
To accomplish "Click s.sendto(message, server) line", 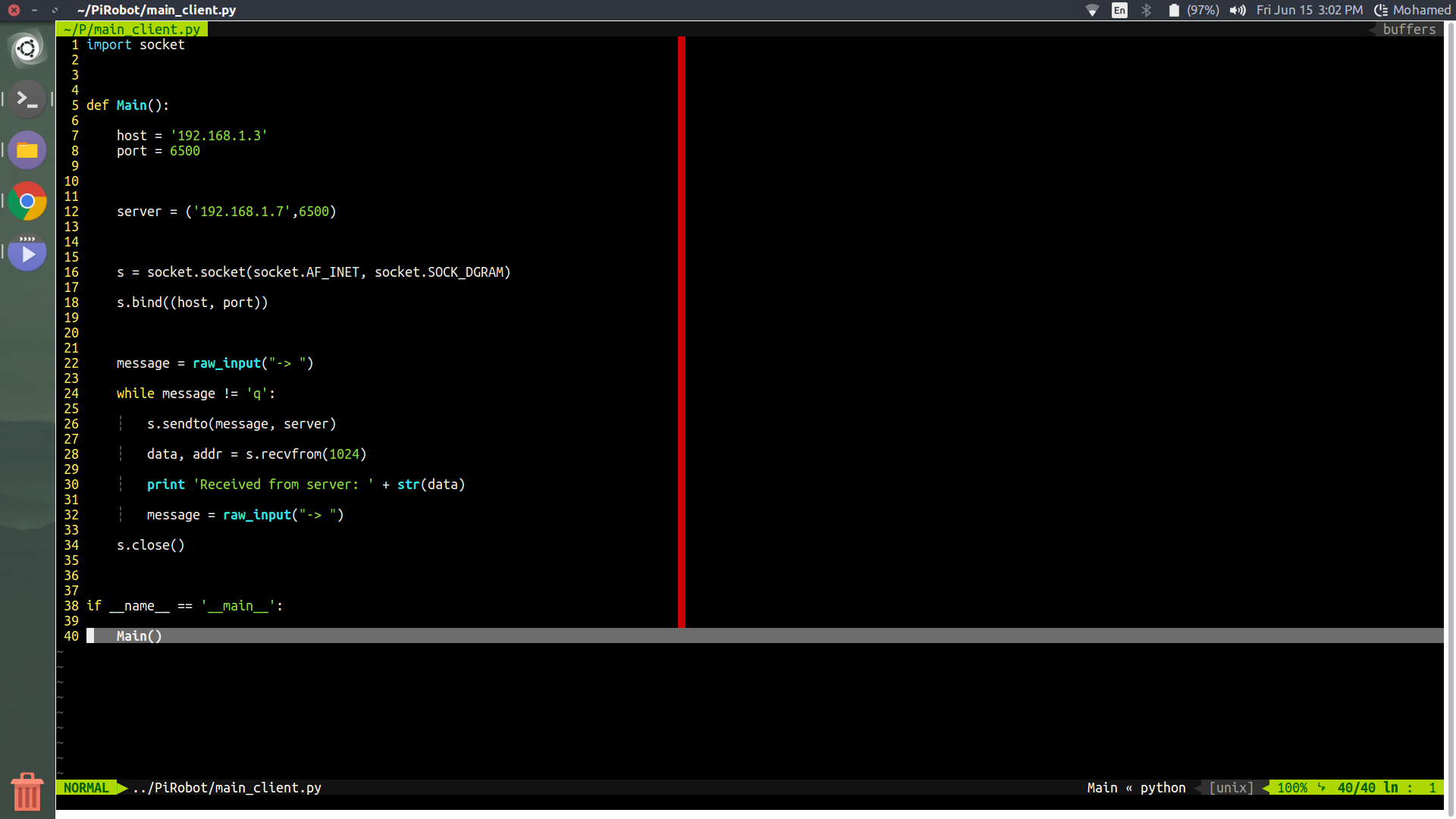I will coord(241,424).
